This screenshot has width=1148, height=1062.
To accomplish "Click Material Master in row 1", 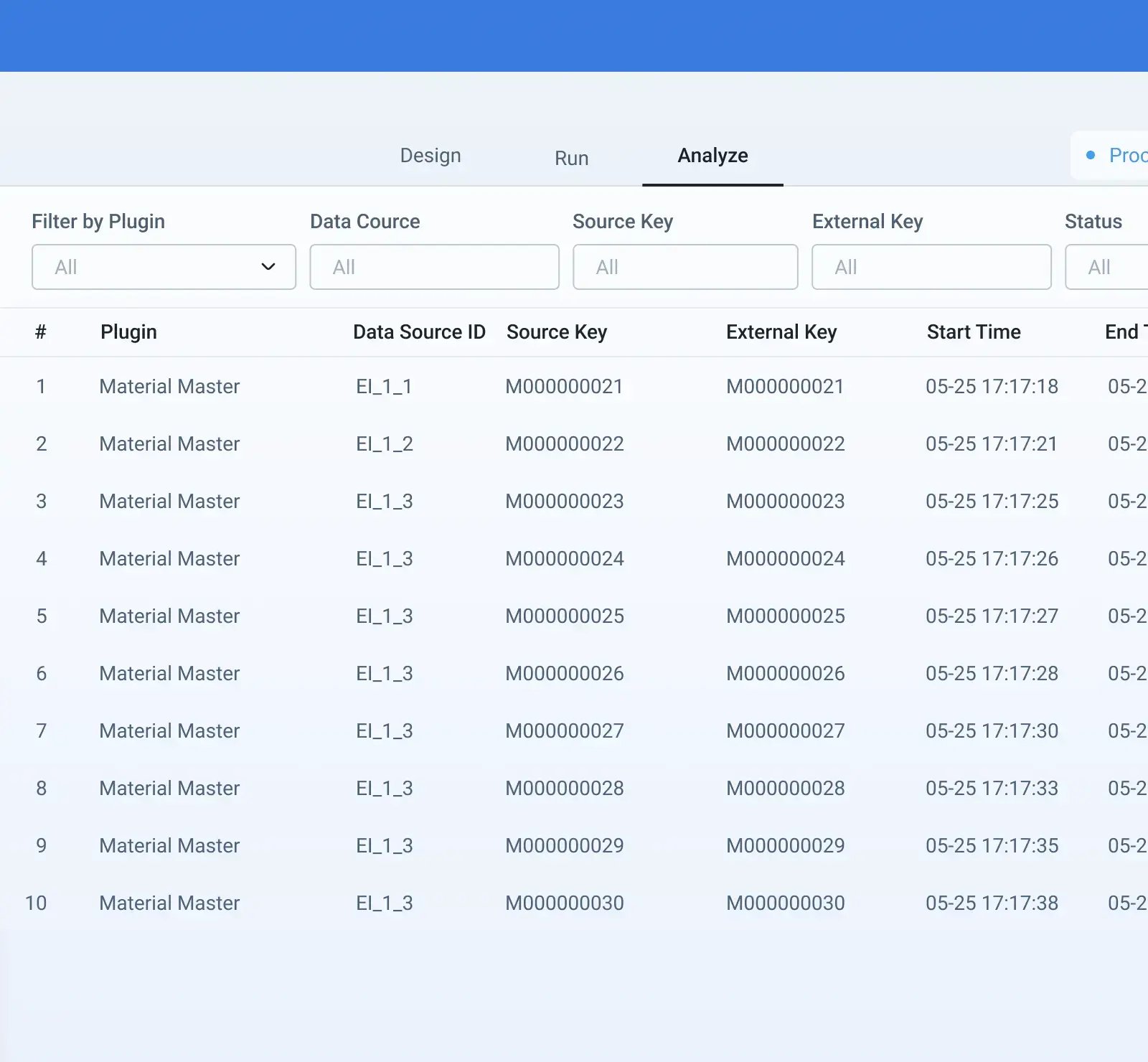I will (x=169, y=386).
